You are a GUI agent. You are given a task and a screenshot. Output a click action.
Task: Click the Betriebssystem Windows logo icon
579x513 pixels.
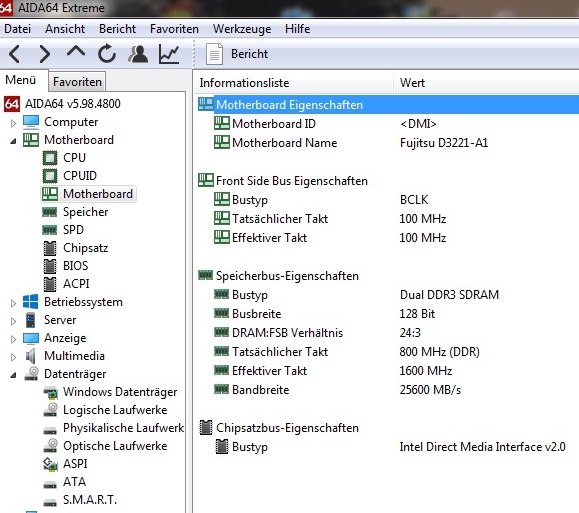30,302
